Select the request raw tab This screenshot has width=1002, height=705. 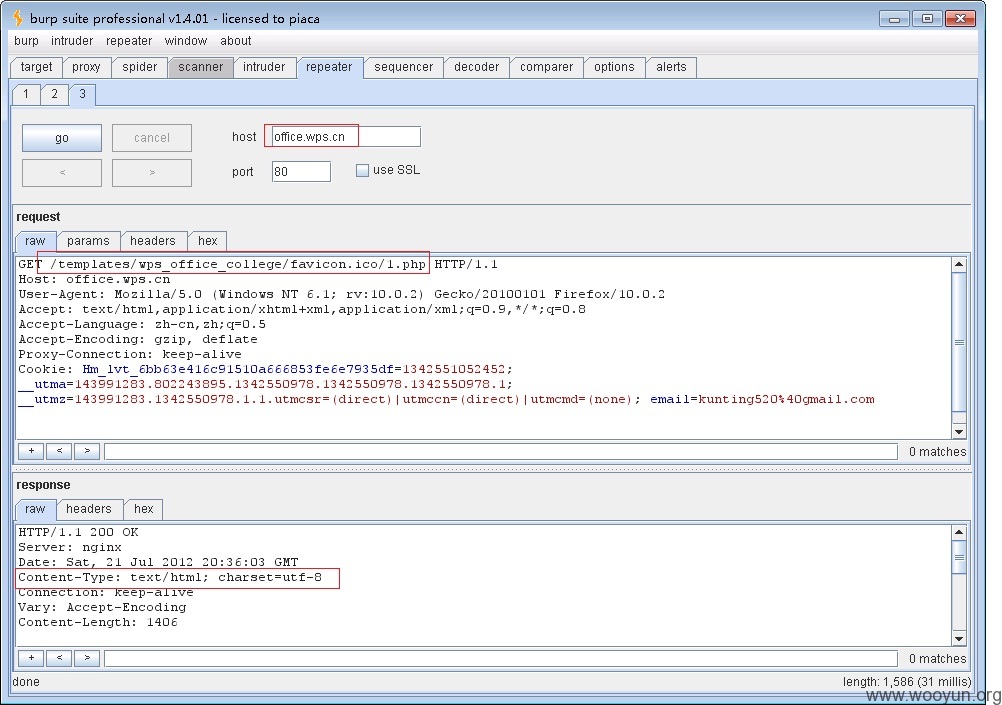pos(35,241)
